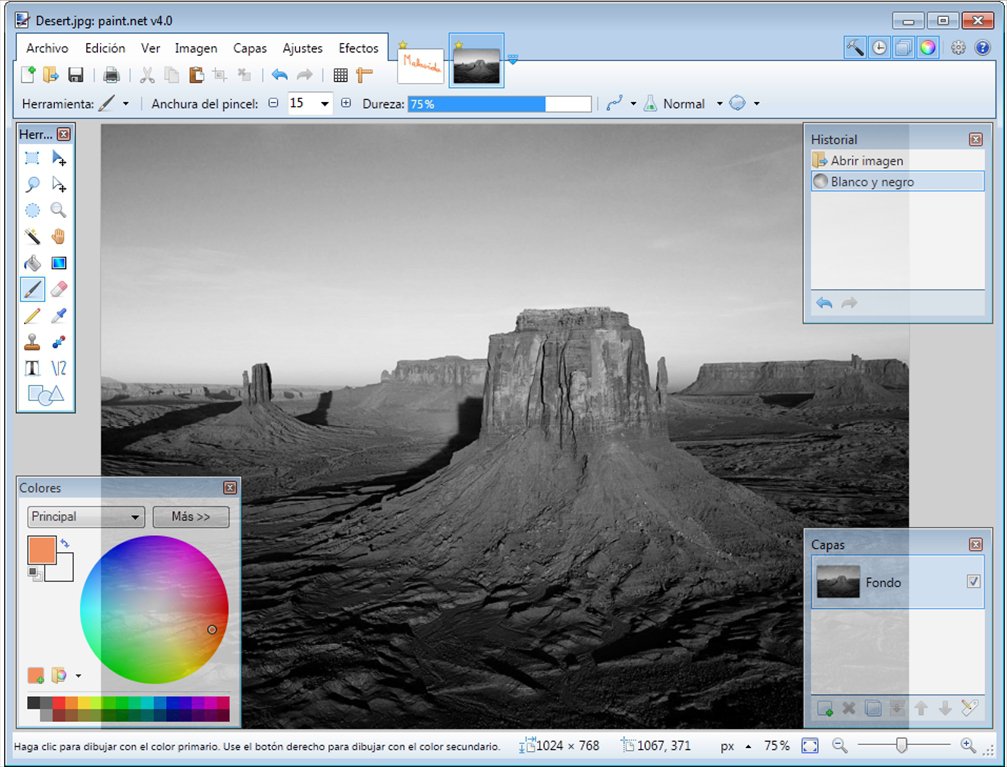1007x767 pixels.
Task: Pick the Color Picker eyedropper tool
Action: pos(58,315)
